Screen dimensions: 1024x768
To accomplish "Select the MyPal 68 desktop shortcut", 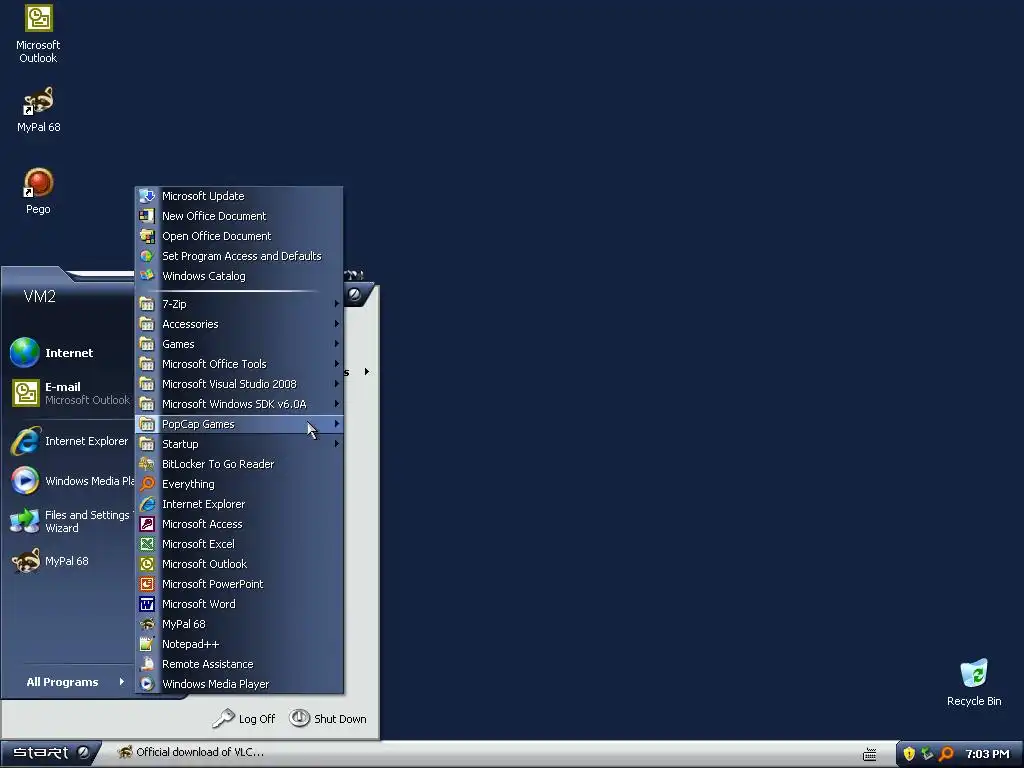I will pos(38,110).
